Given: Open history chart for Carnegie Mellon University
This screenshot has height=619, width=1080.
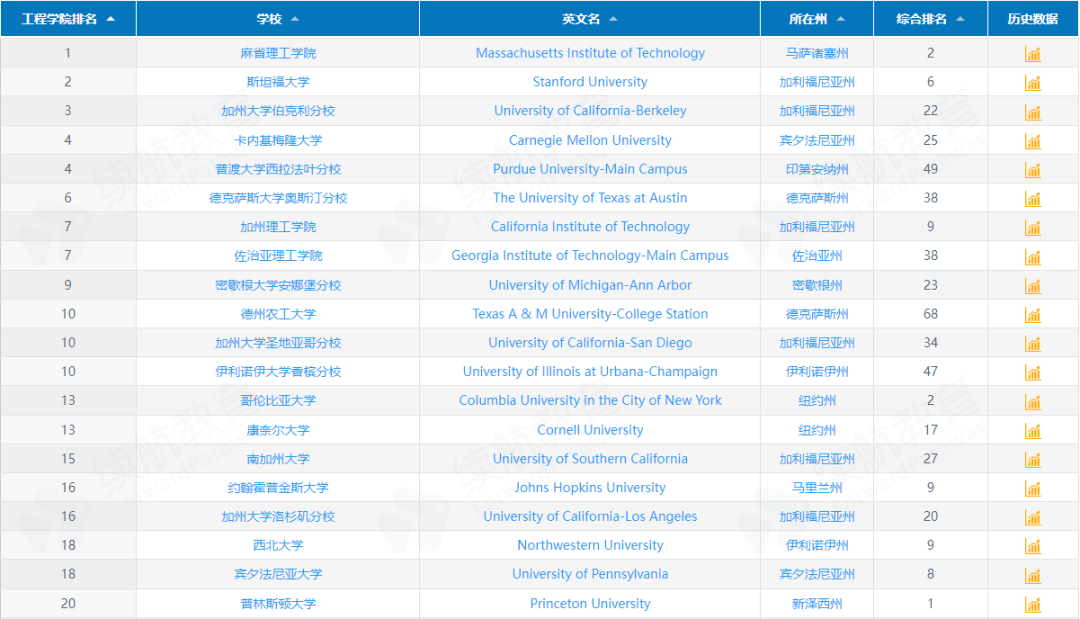Looking at the screenshot, I should point(1032,141).
